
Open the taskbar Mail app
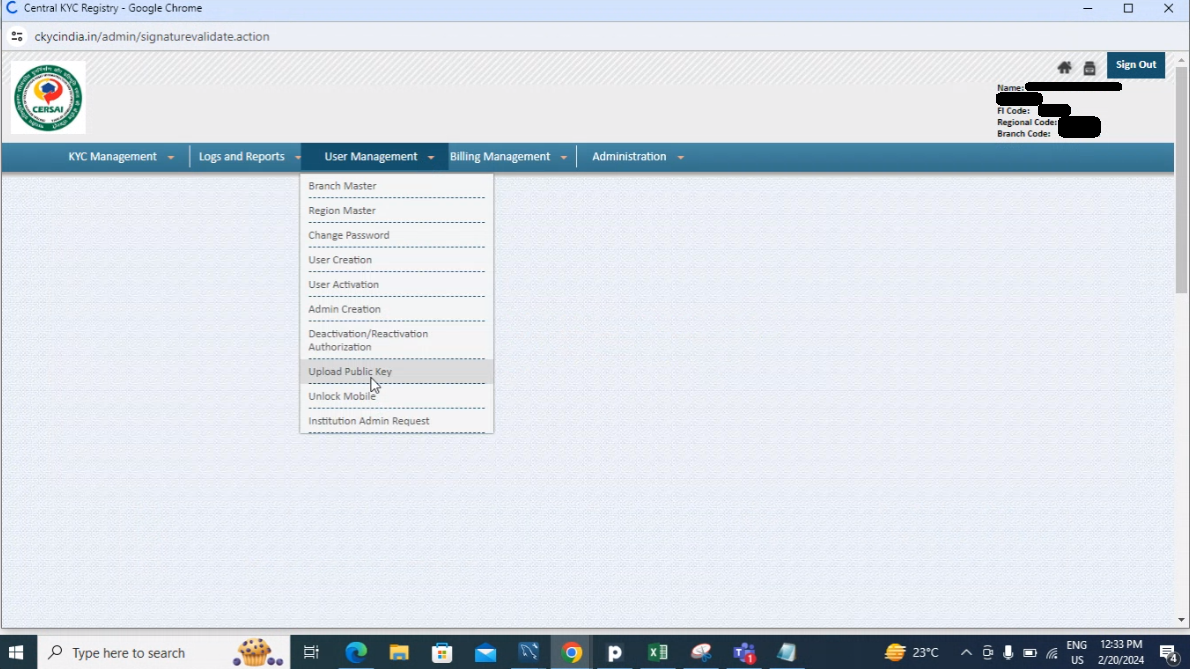[485, 653]
